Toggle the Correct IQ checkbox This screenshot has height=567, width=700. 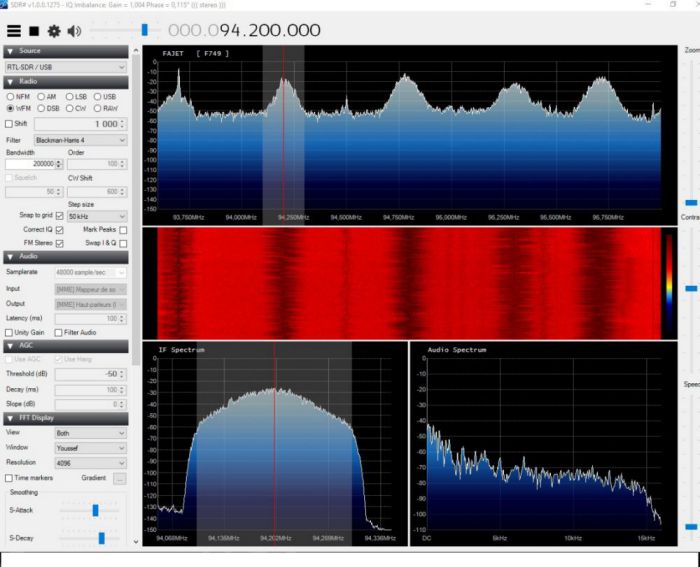tap(59, 229)
